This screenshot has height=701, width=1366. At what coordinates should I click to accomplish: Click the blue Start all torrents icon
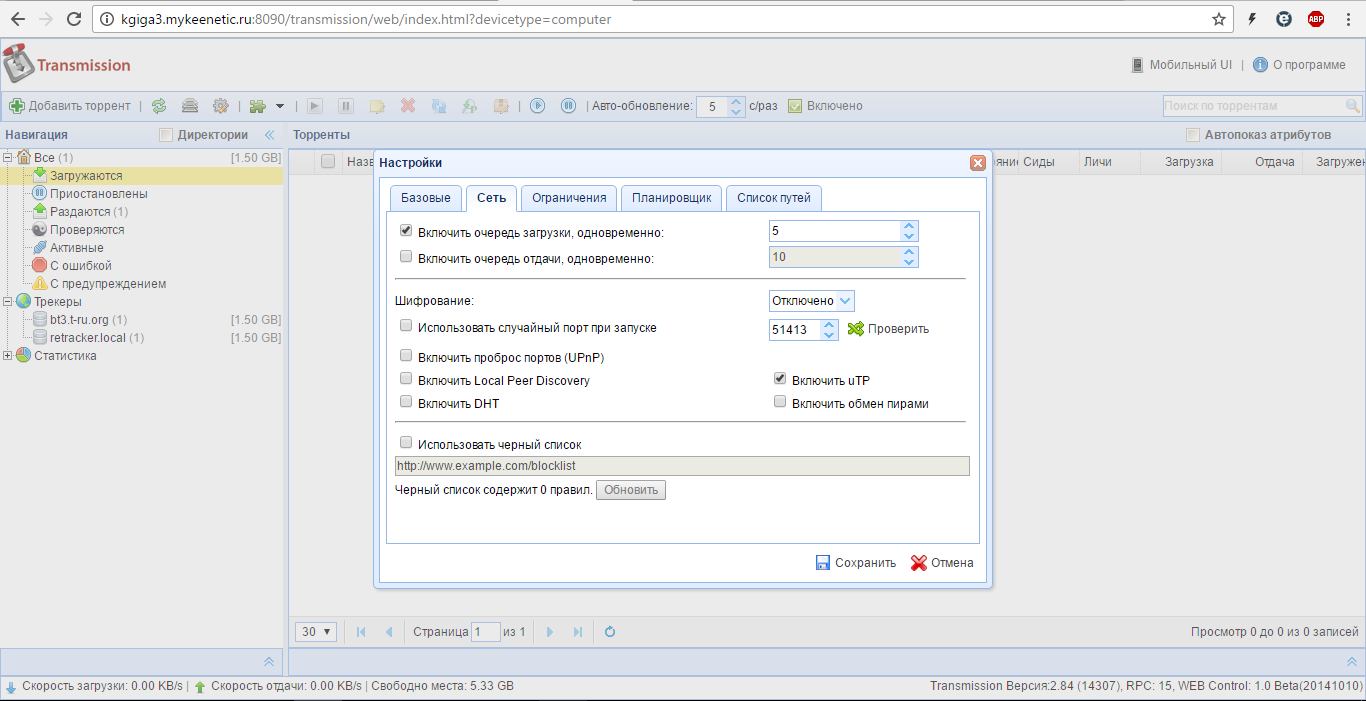[538, 106]
